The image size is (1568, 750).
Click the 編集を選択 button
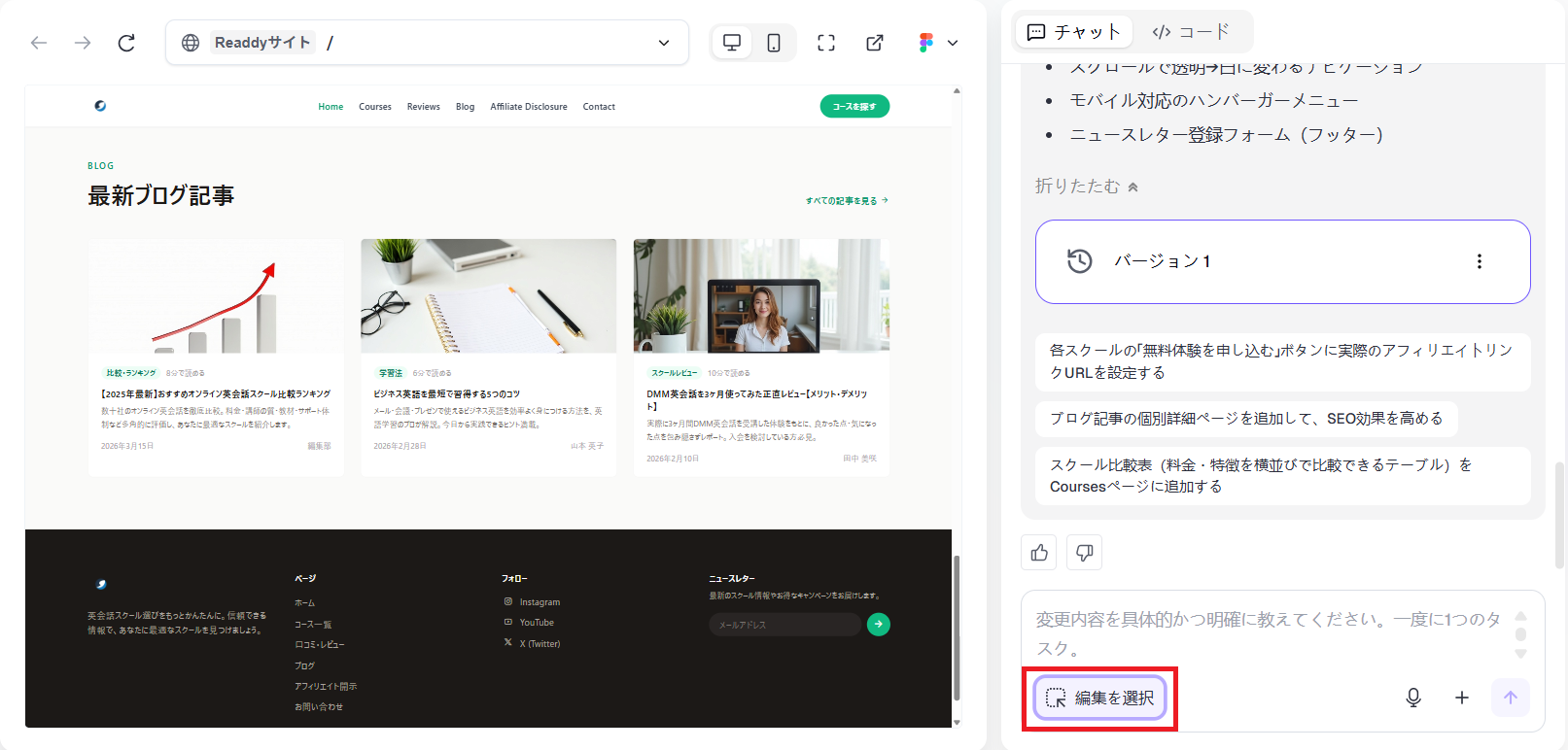[x=1099, y=698]
